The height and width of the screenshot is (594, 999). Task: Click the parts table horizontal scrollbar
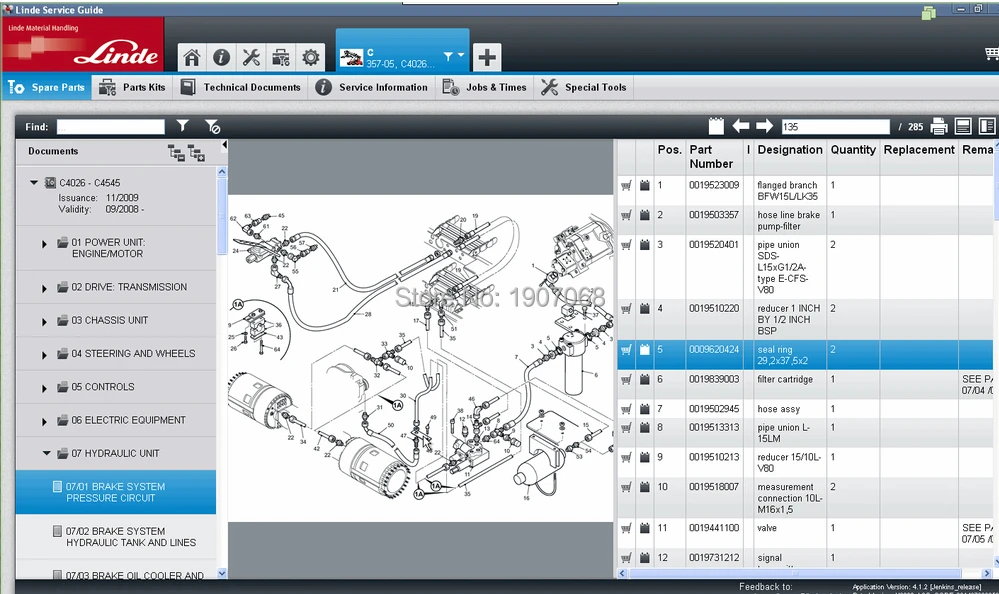(805, 574)
